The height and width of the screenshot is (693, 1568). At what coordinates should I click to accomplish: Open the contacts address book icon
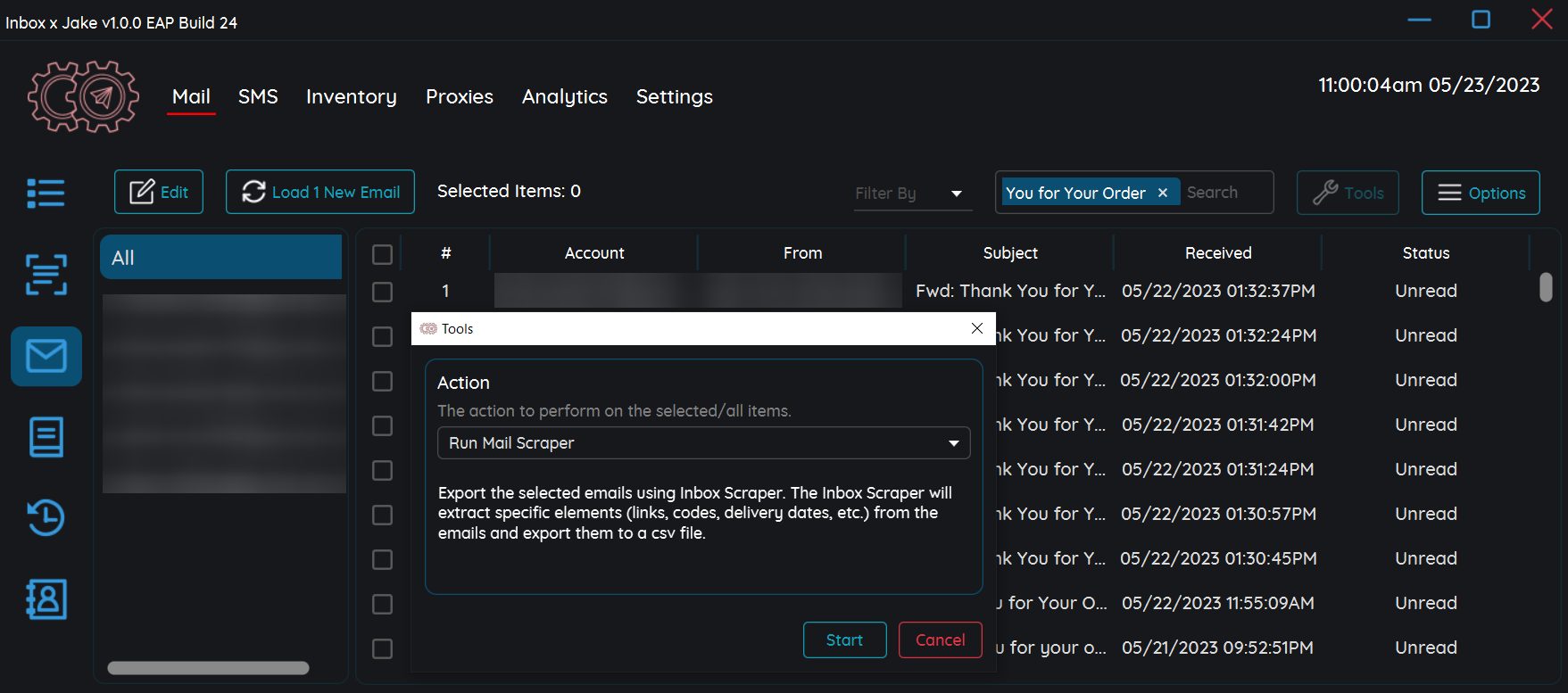tap(46, 599)
